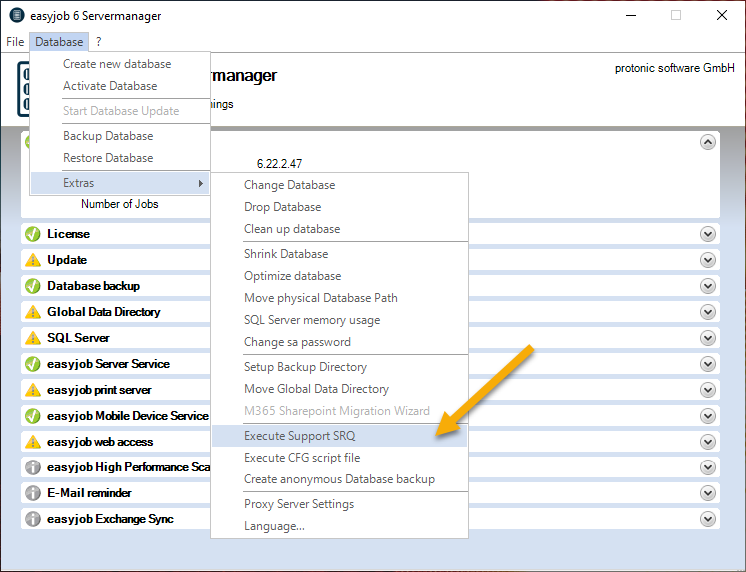Screen dimensions: 746x572
Task: Choose Backup Database from the Database menu
Action: tap(108, 136)
